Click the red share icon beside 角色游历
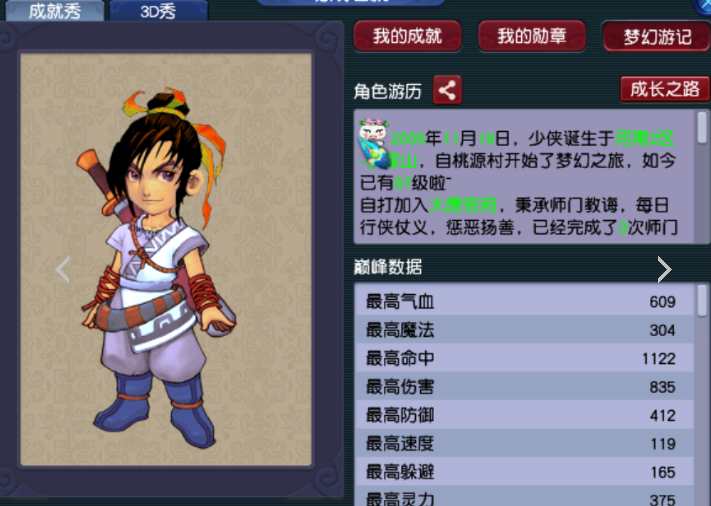 pos(447,90)
